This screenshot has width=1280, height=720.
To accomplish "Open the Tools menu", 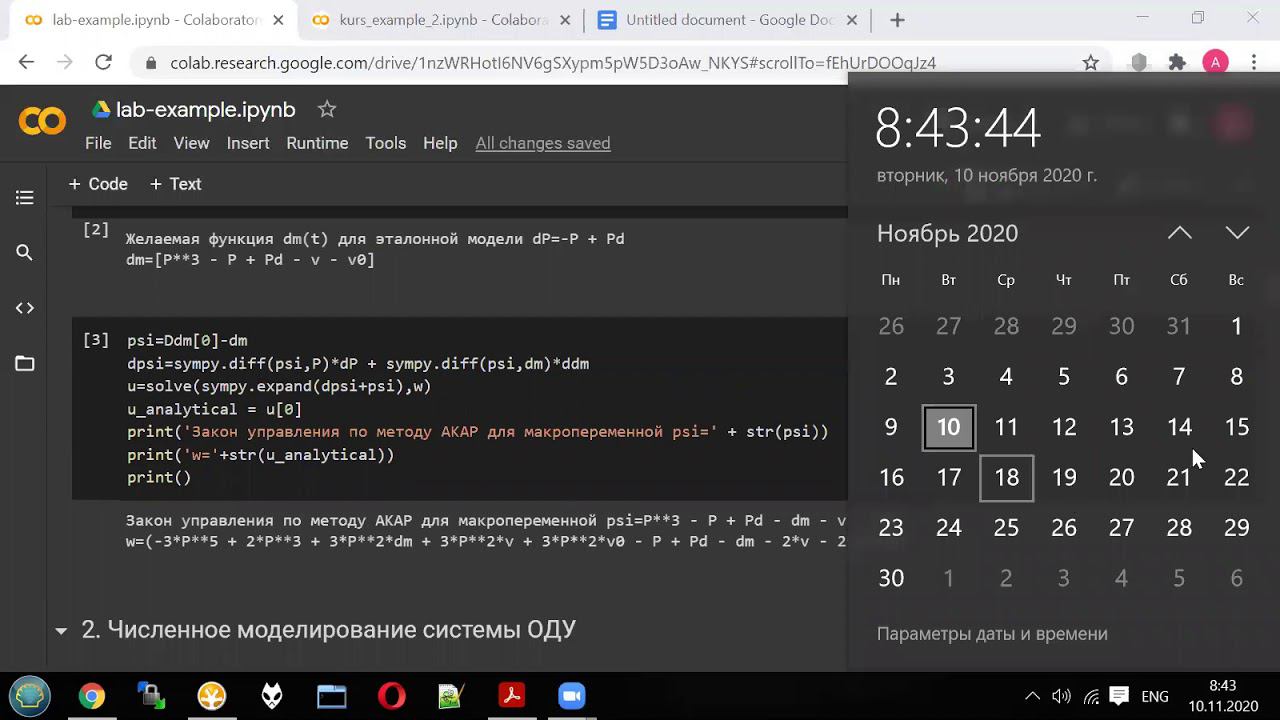I will click(x=385, y=143).
